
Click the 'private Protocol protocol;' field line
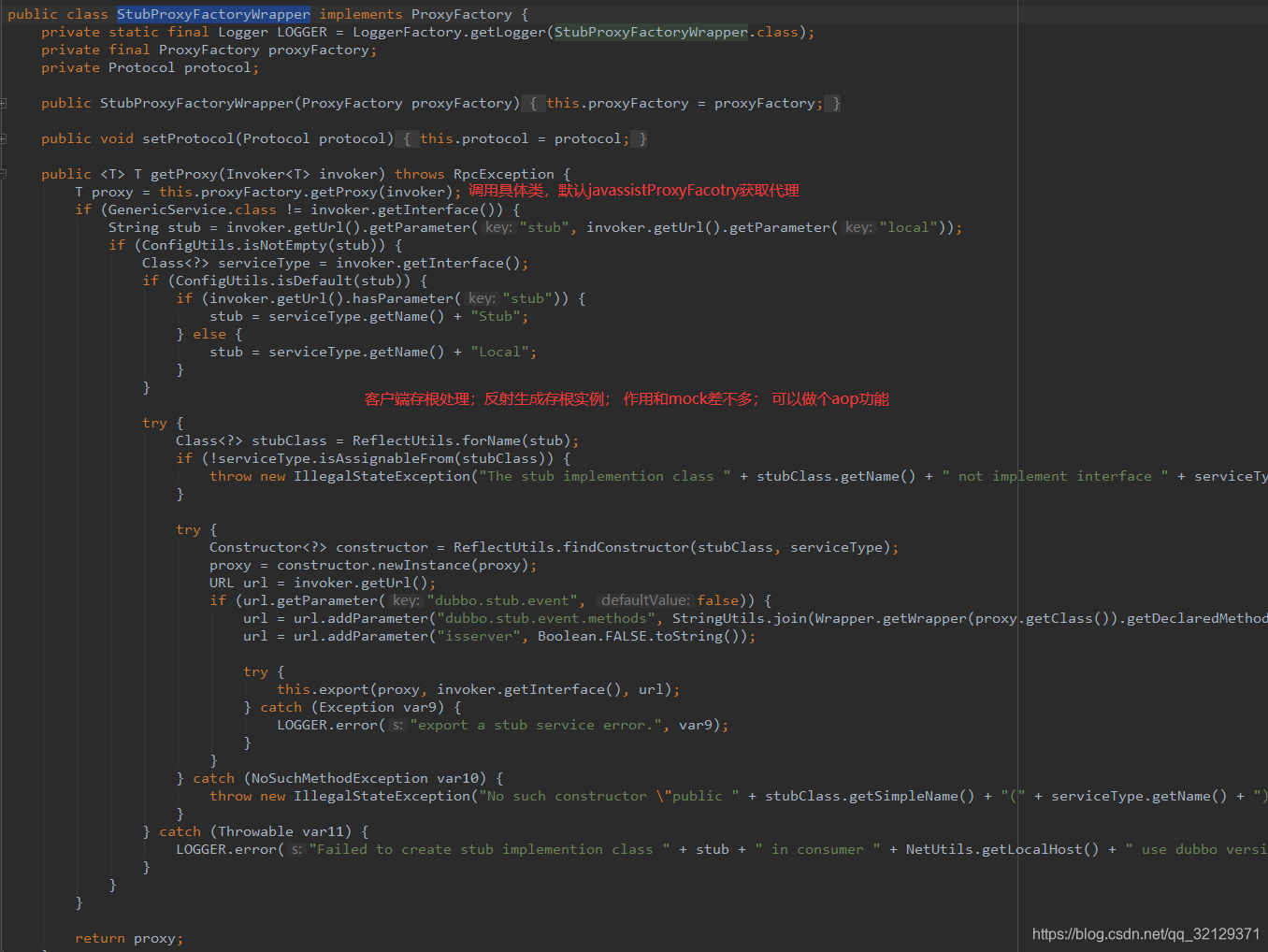151,67
